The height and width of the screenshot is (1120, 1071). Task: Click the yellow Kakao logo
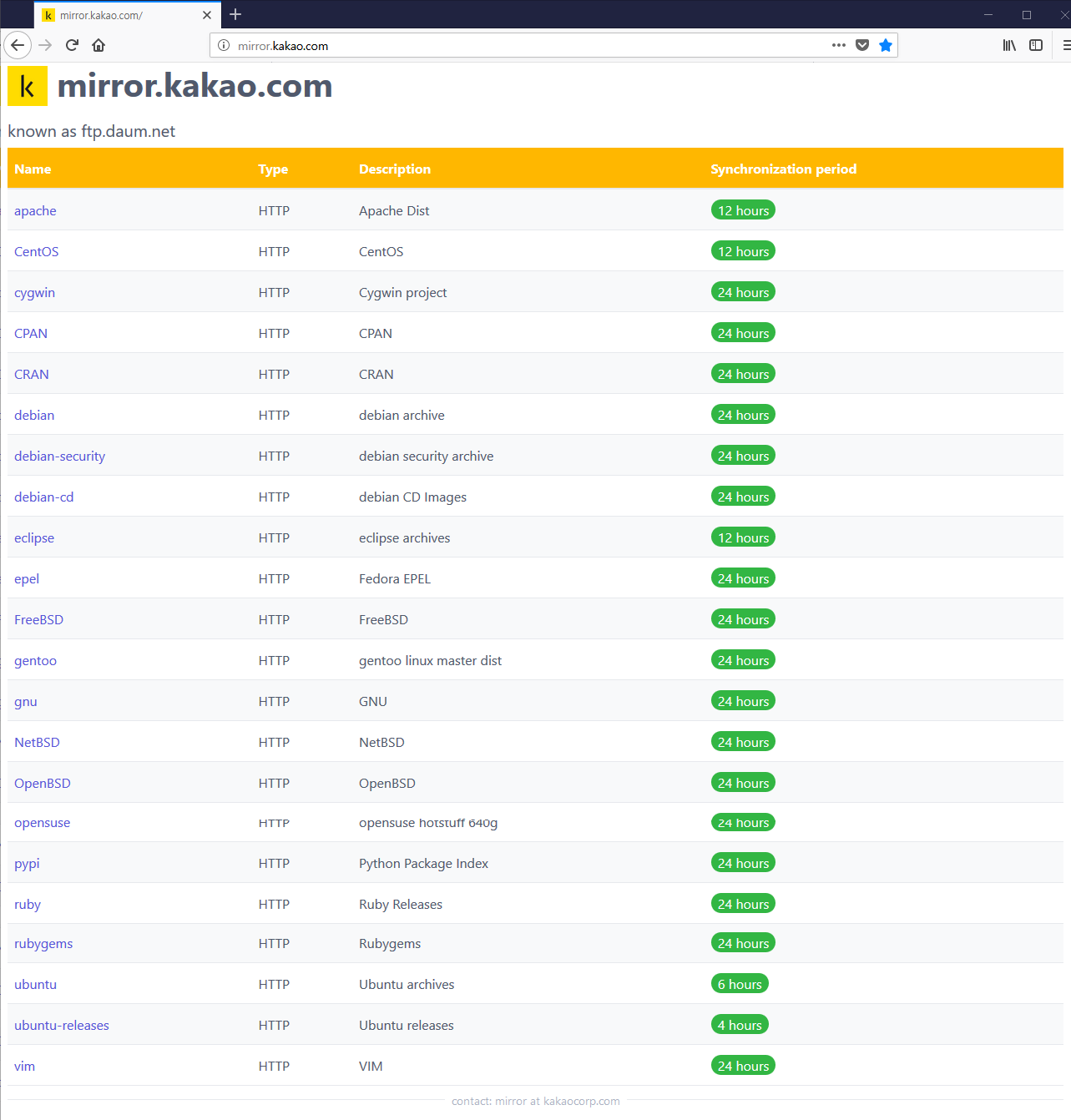coord(28,86)
